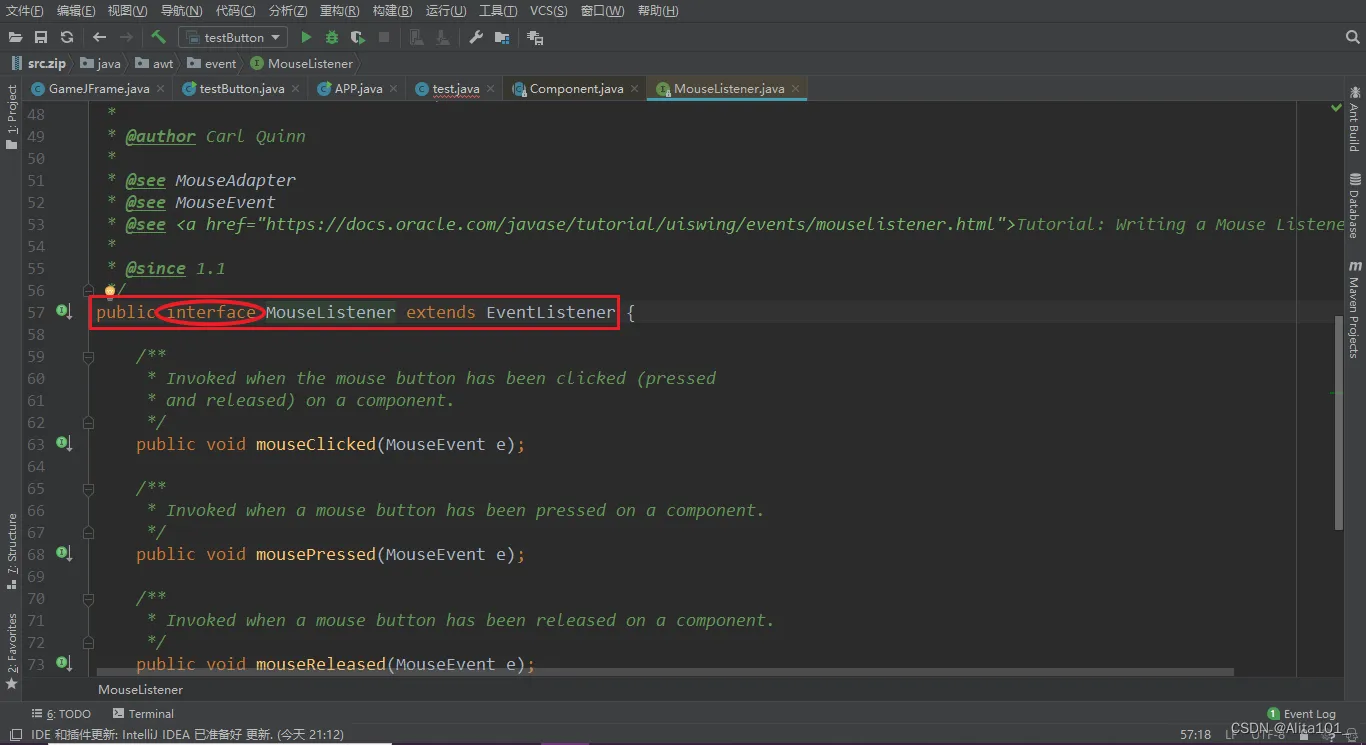Open the TODO tool window
The width and height of the screenshot is (1366, 745).
pos(61,714)
